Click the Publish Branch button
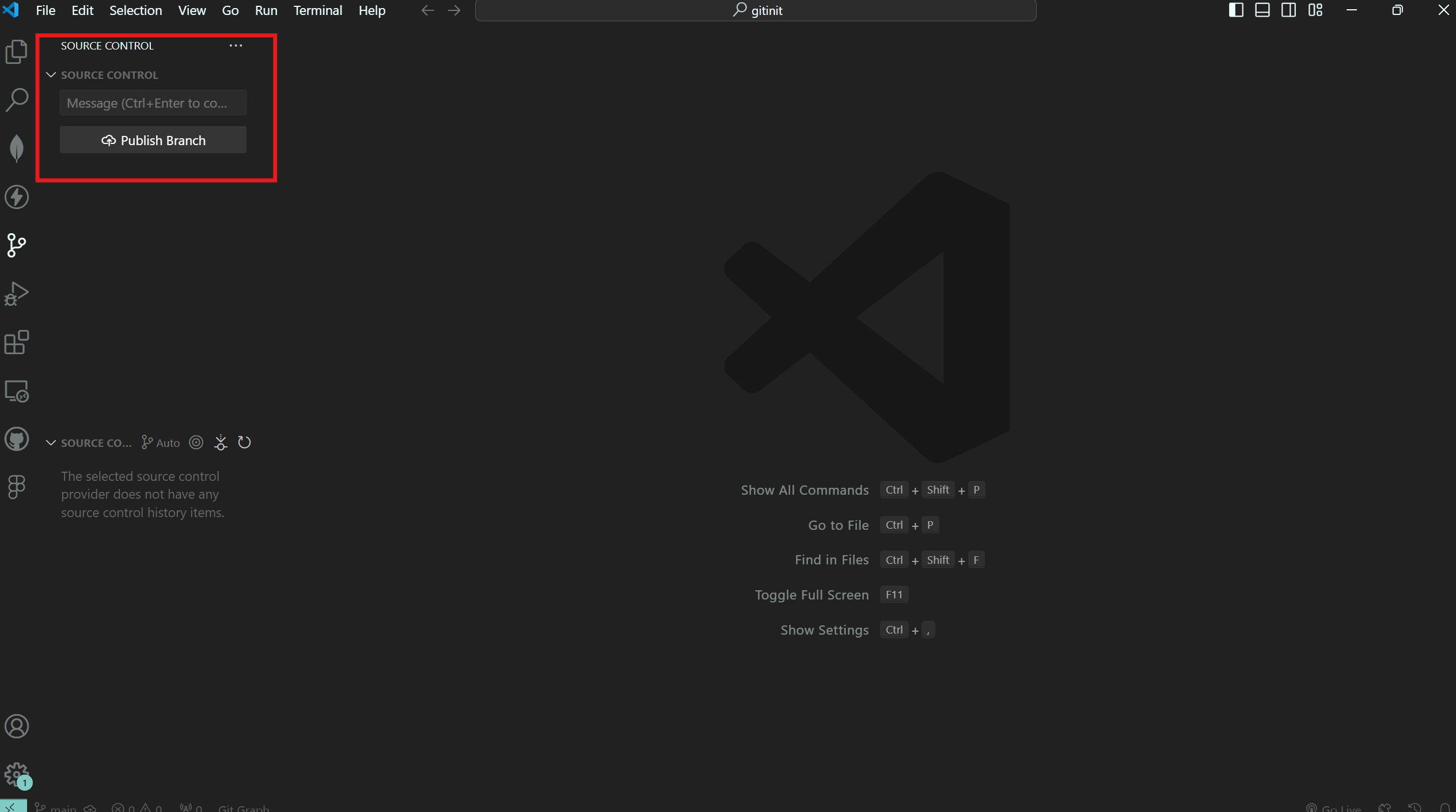 (x=153, y=140)
